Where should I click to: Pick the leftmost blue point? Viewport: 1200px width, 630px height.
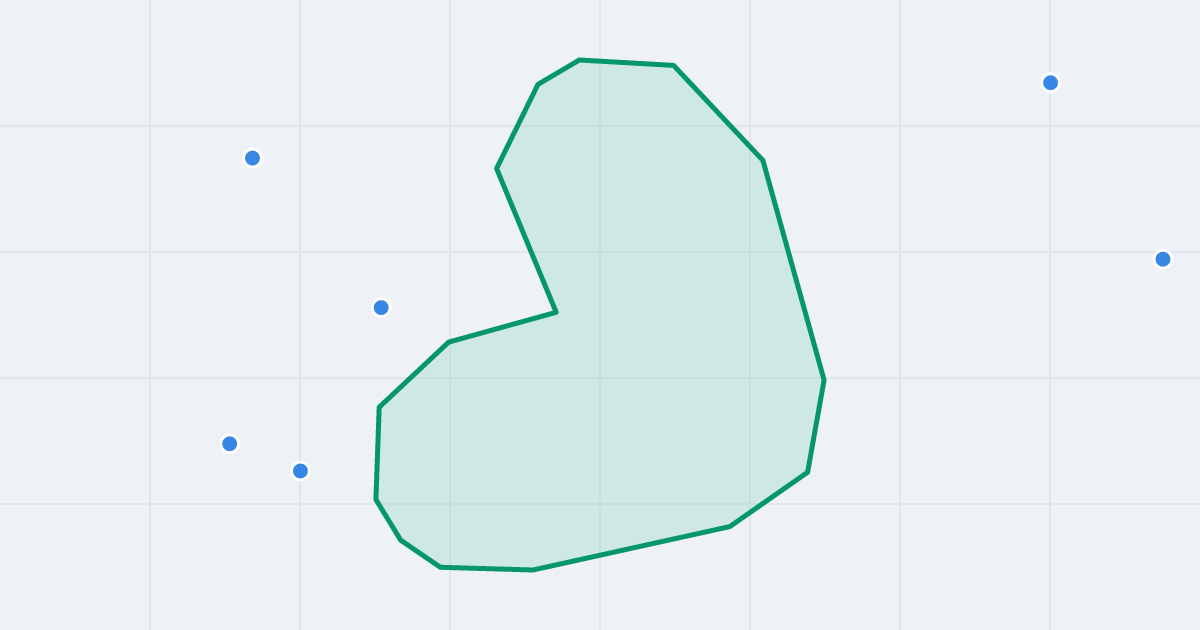point(230,444)
